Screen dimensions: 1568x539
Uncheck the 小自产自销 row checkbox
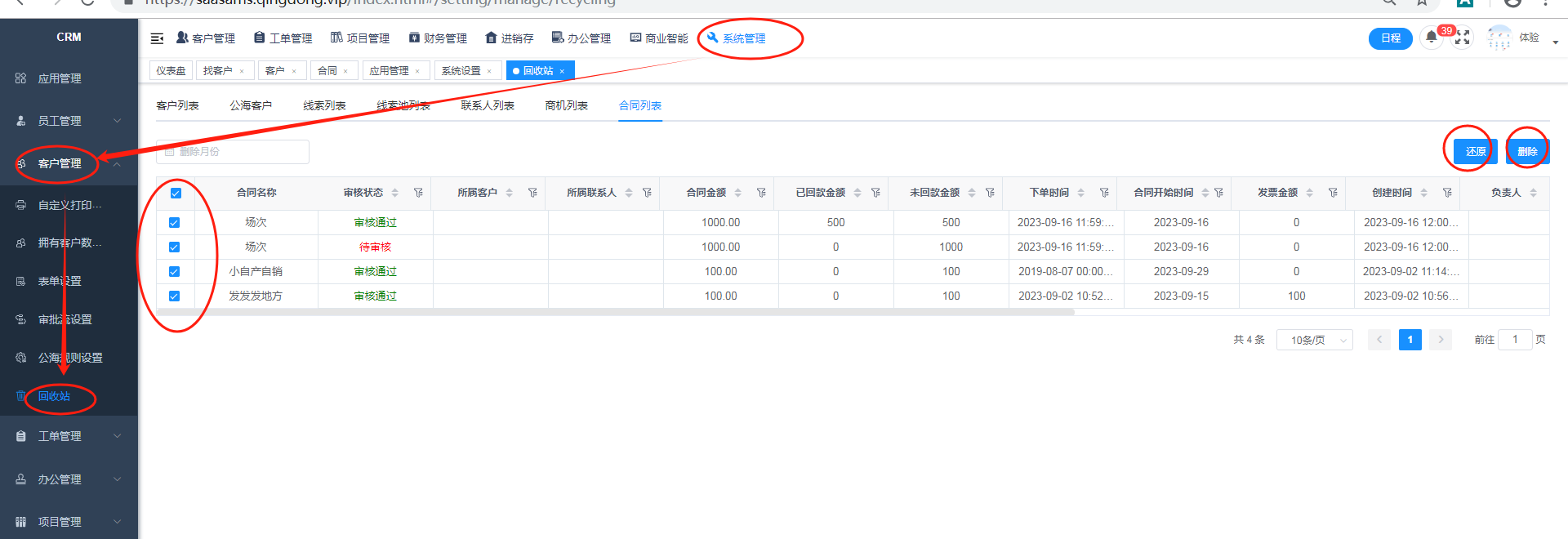click(x=174, y=272)
